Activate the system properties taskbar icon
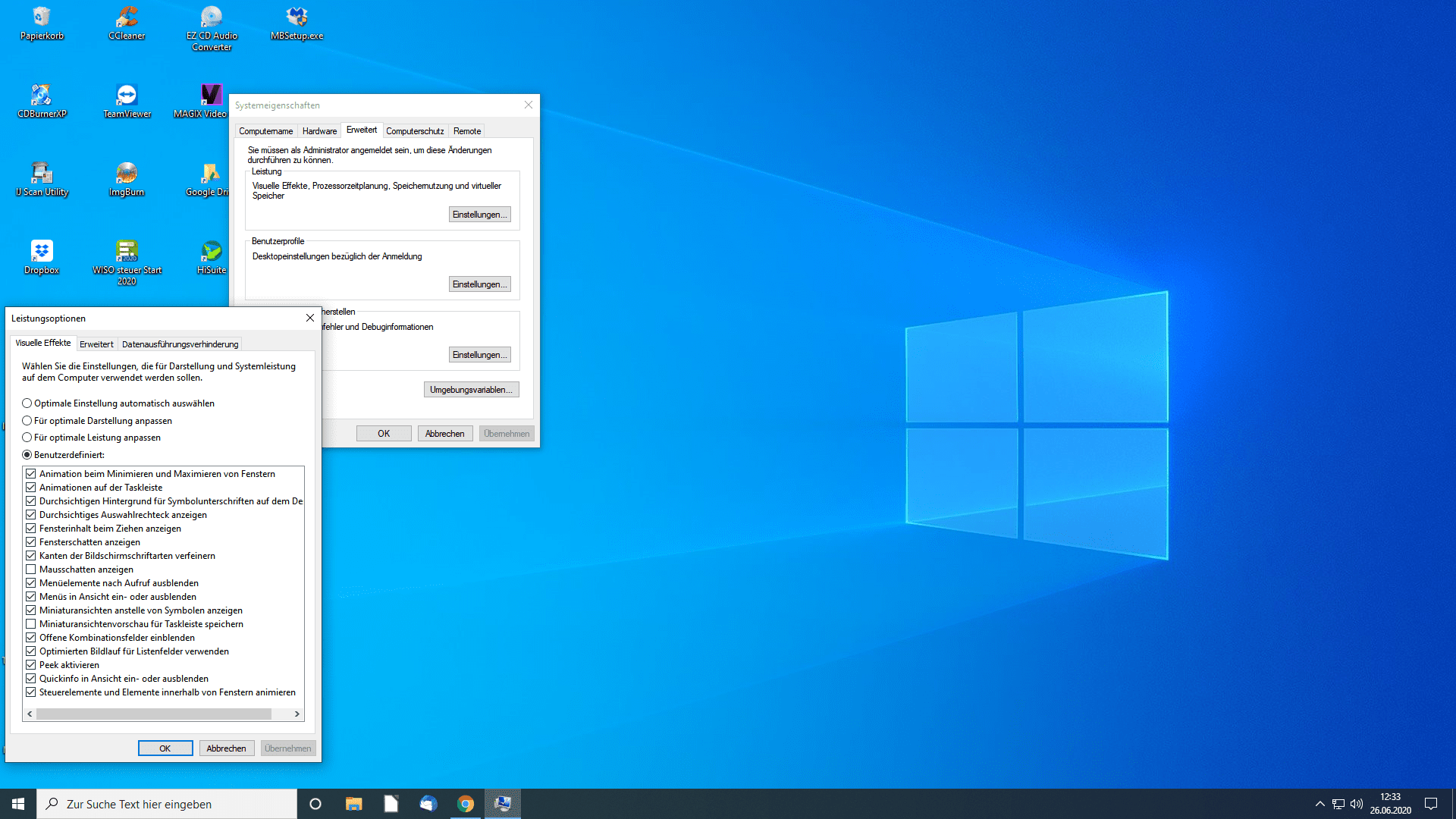The height and width of the screenshot is (819, 1456). pyautogui.click(x=503, y=804)
